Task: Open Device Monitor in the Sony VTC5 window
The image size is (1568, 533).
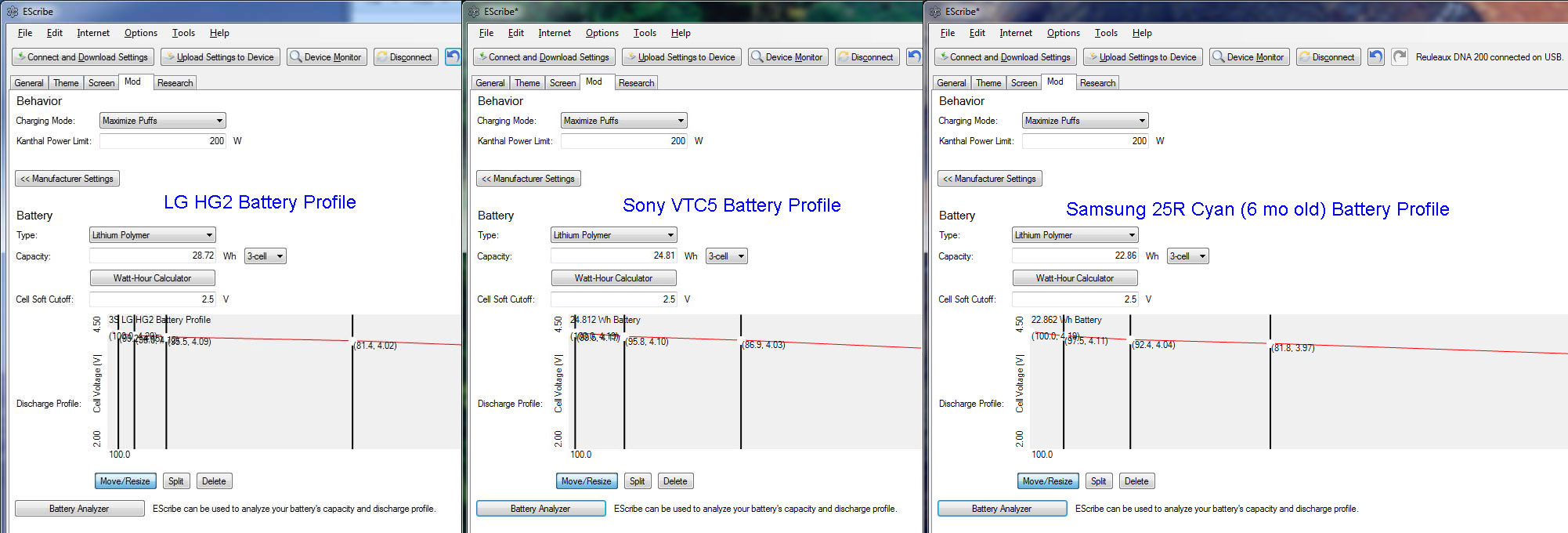Action: [787, 57]
